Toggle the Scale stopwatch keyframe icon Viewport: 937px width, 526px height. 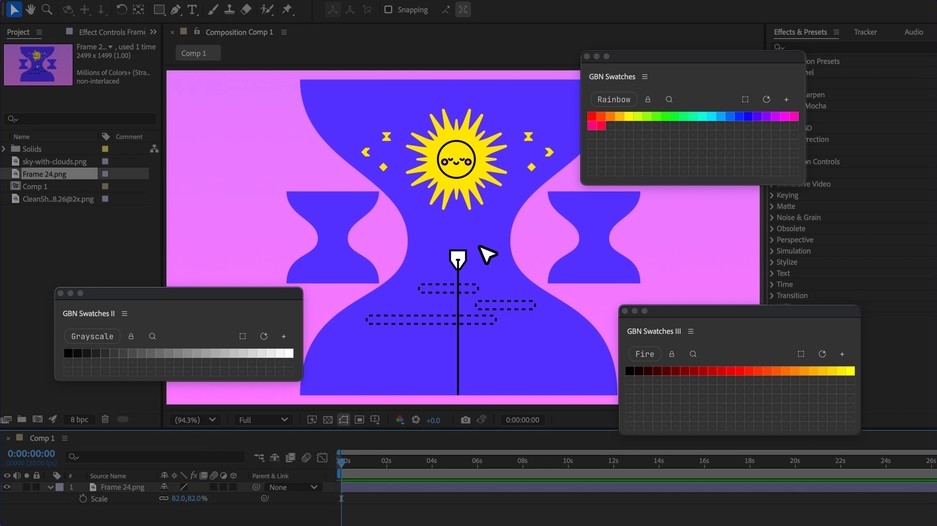click(x=83, y=498)
